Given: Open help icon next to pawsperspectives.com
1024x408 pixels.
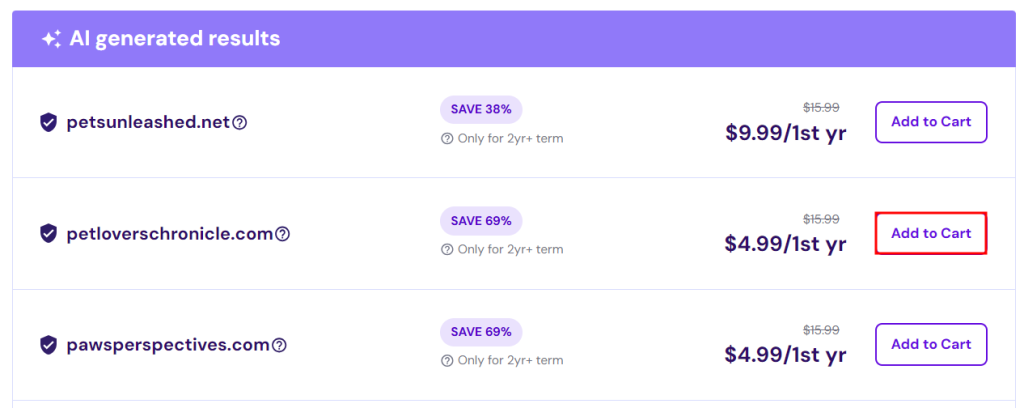Looking at the screenshot, I should [x=279, y=345].
